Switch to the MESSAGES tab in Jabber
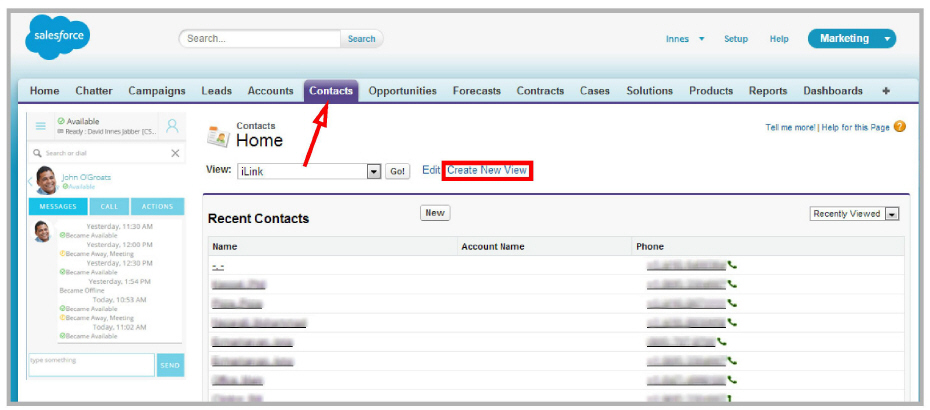 pyautogui.click(x=58, y=206)
